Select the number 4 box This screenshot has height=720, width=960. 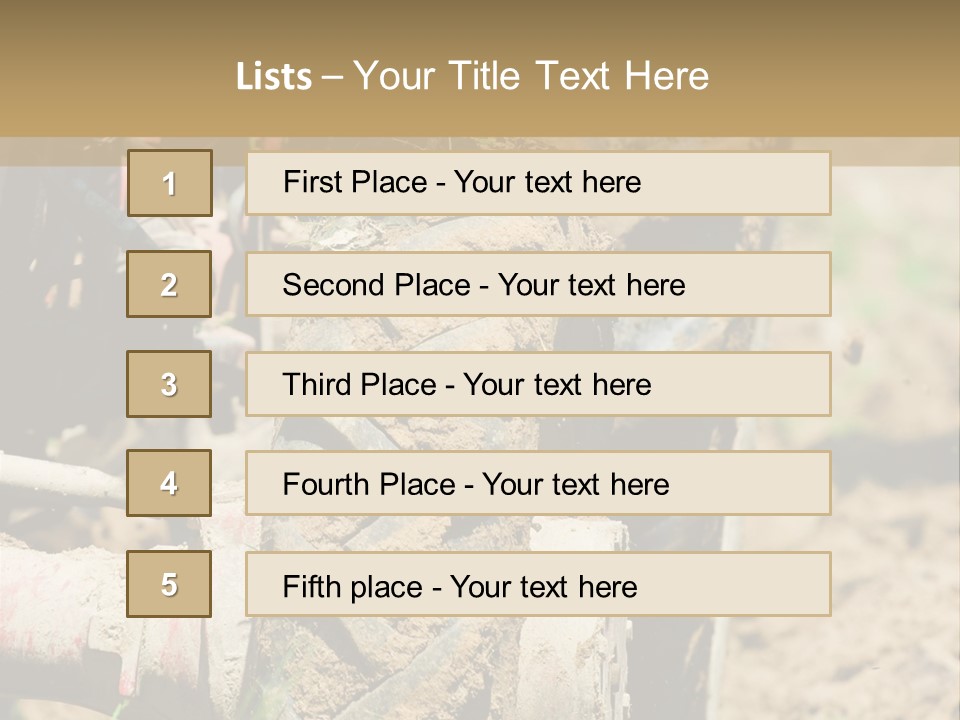pos(169,483)
